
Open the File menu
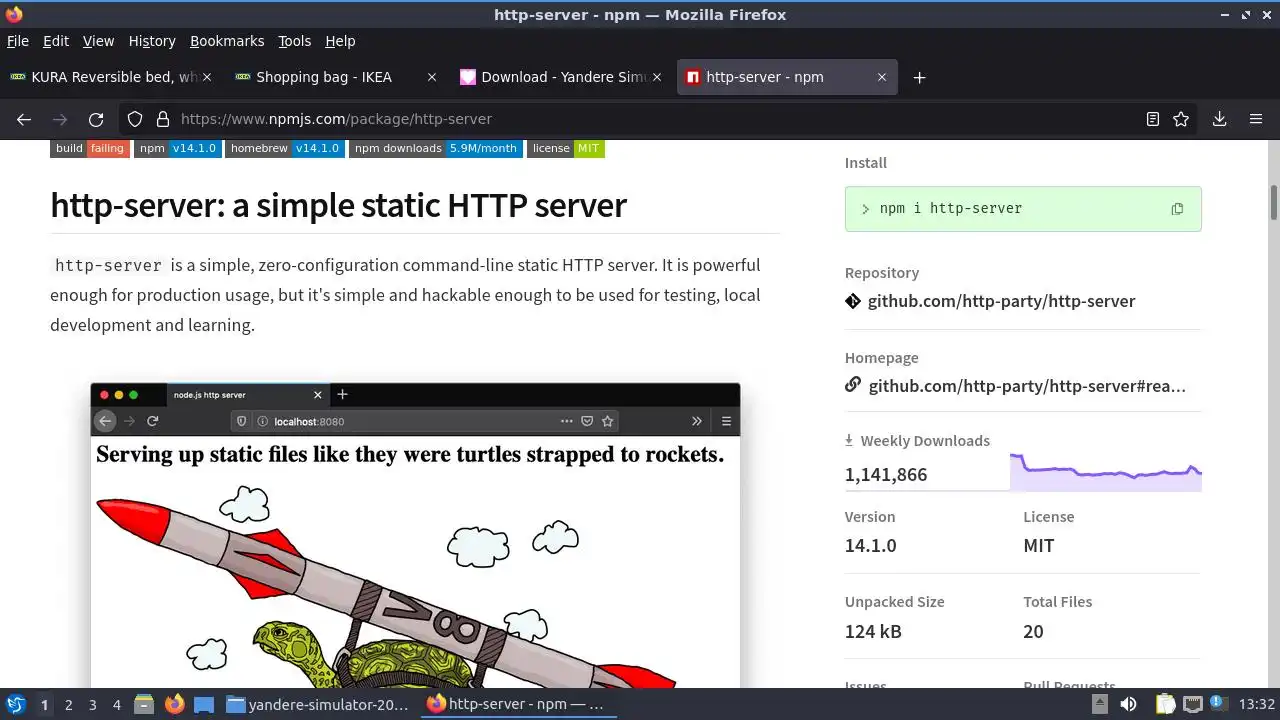[18, 41]
